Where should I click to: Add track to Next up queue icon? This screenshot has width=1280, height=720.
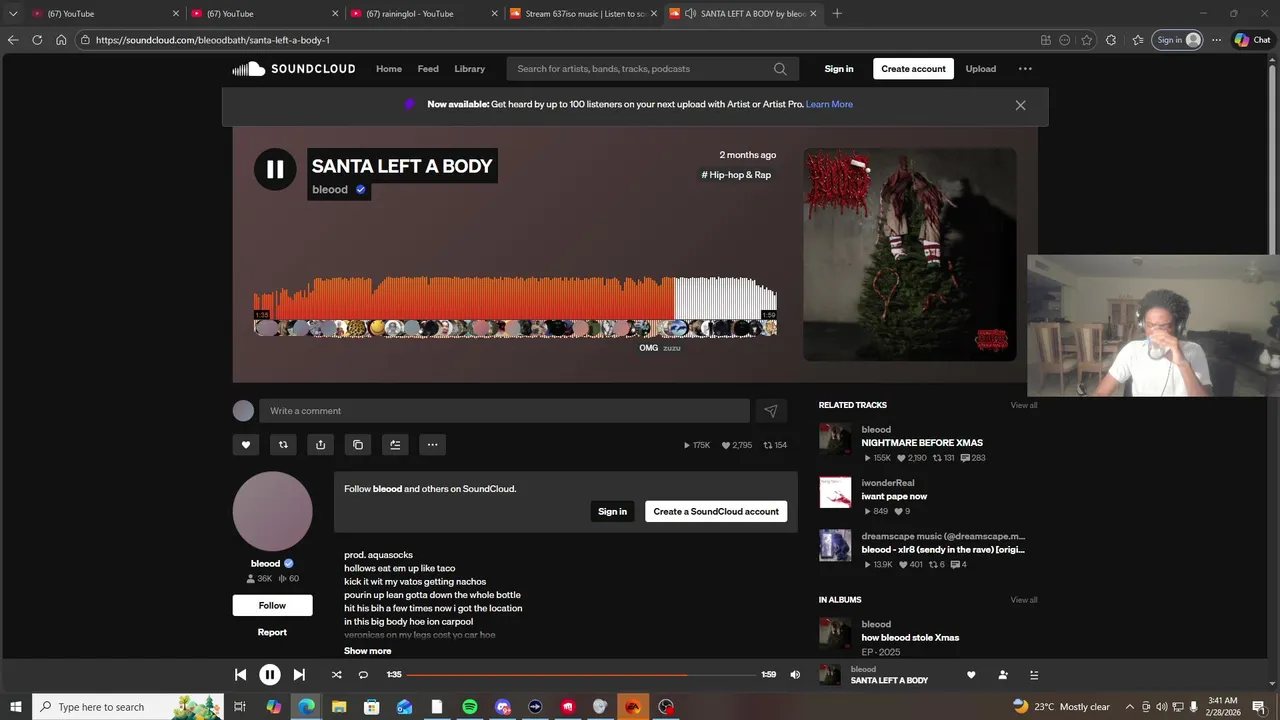click(395, 445)
